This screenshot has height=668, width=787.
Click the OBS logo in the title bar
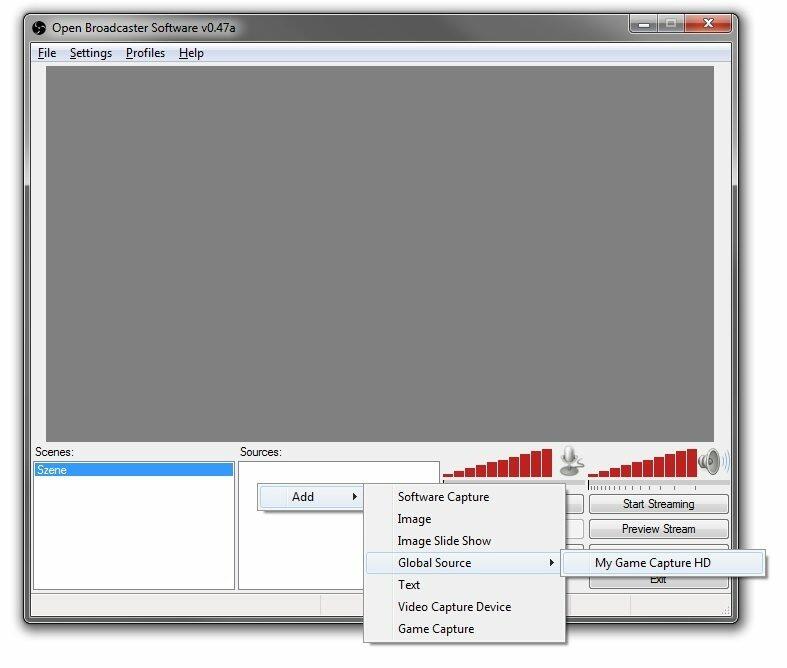pos(39,28)
